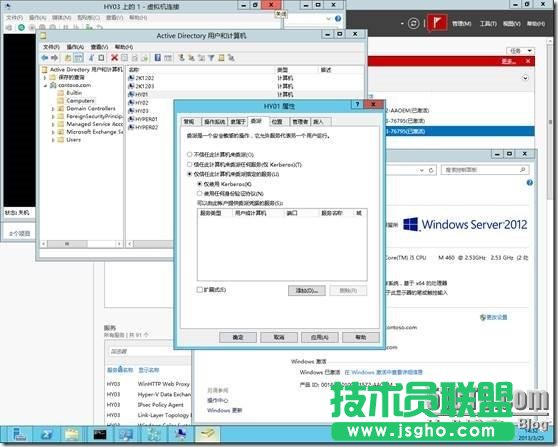Open the View menu in Active Directory window
Viewport: 558px width, 447px height.
pyautogui.click(x=99, y=47)
